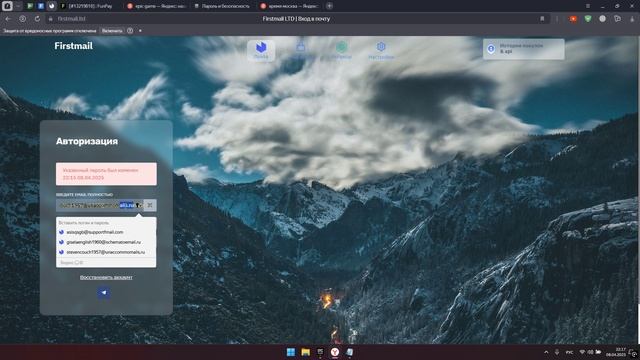Clear the email field with X button
This screenshot has height=360, width=640.
[150, 205]
